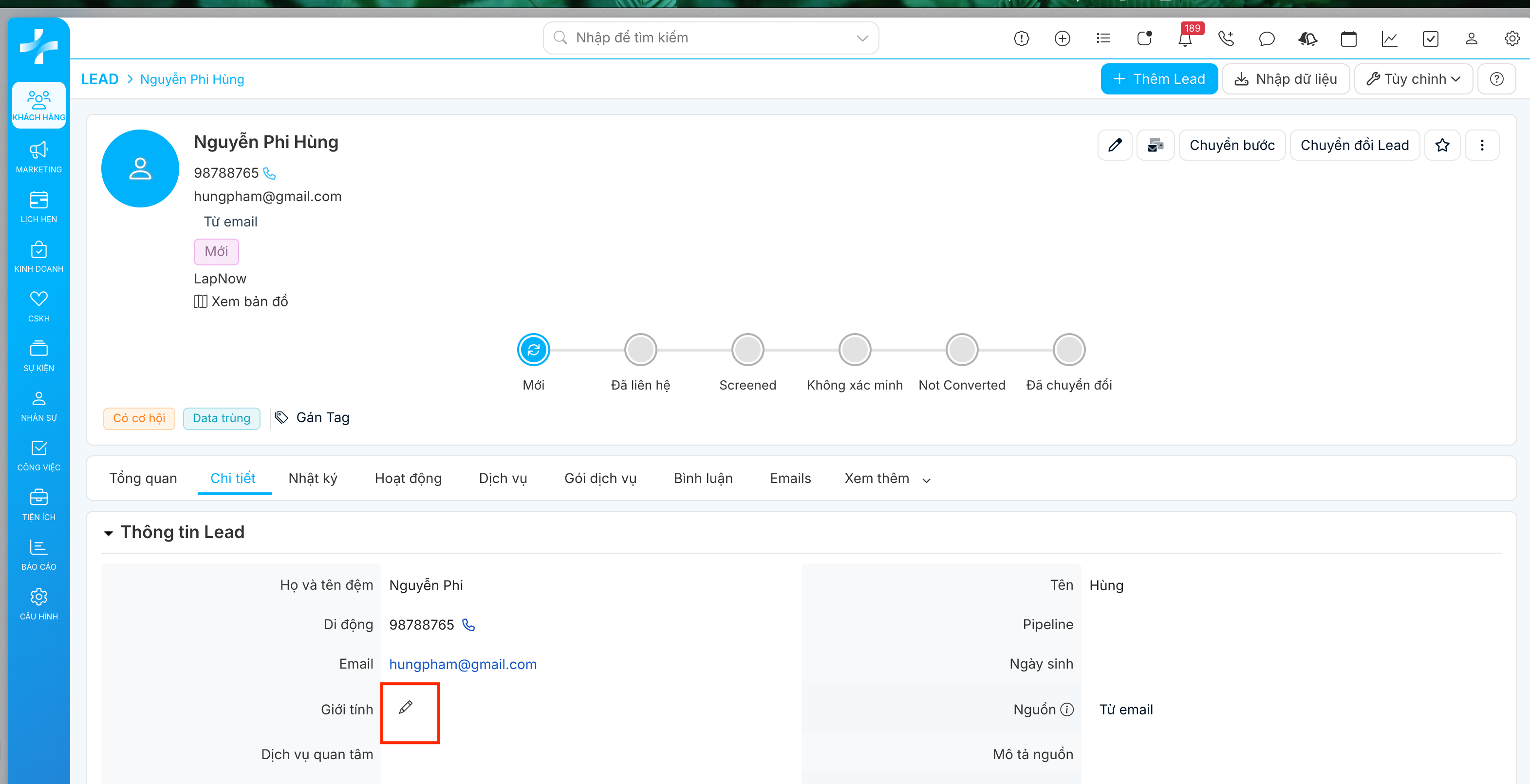Click the phone call icon in top toolbar
1530x784 pixels.
pos(1226,39)
